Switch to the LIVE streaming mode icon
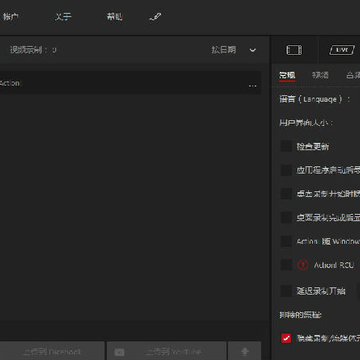This screenshot has width=360, height=360. coord(341,50)
